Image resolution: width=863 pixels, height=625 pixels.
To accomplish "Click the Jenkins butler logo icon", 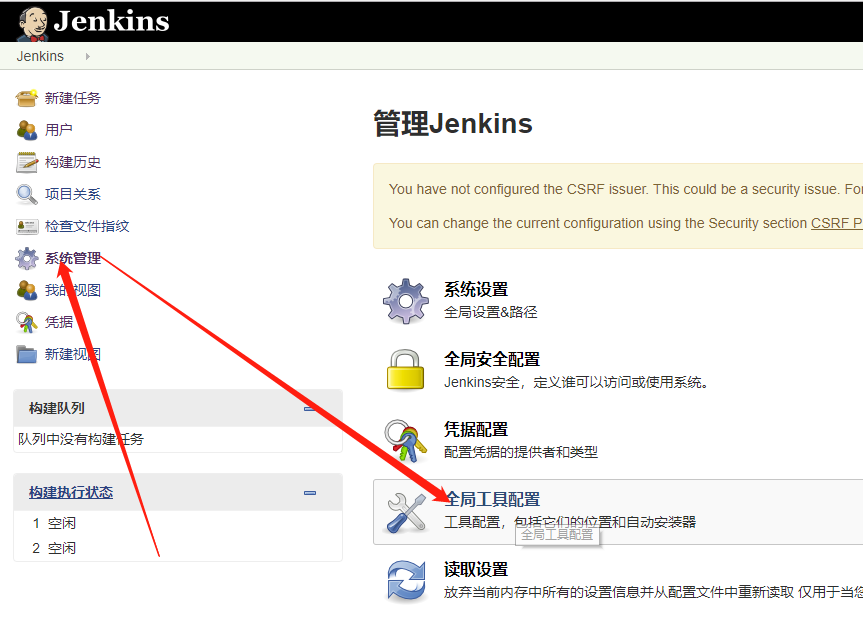I will pos(32,22).
